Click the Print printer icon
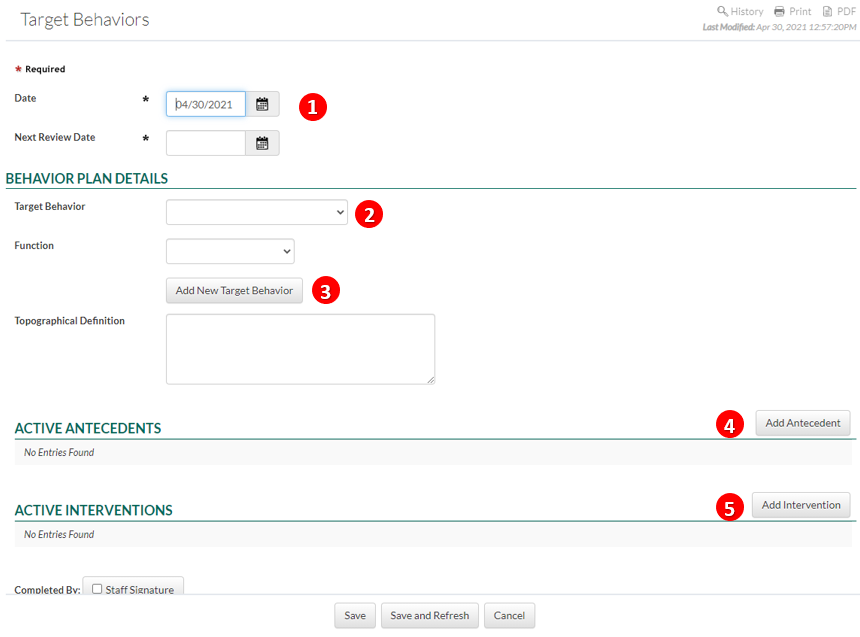The image size is (860, 637). pos(779,11)
